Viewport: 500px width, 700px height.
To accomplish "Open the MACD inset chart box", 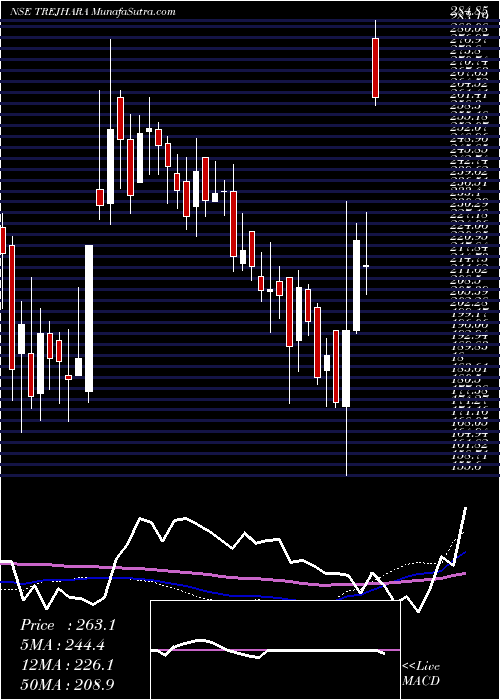I will coord(275,650).
